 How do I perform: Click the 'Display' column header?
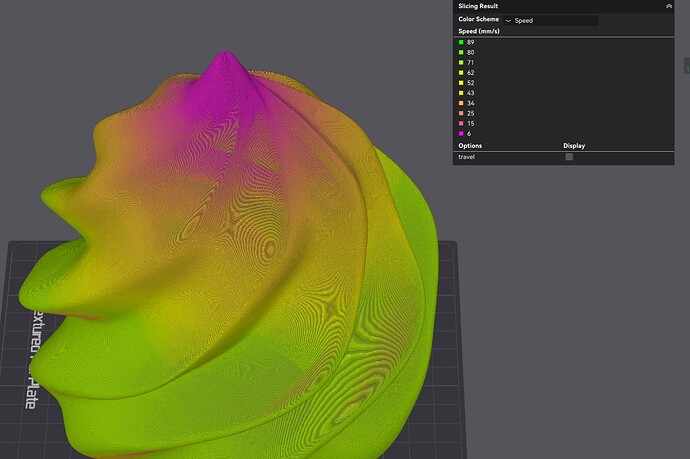[574, 146]
